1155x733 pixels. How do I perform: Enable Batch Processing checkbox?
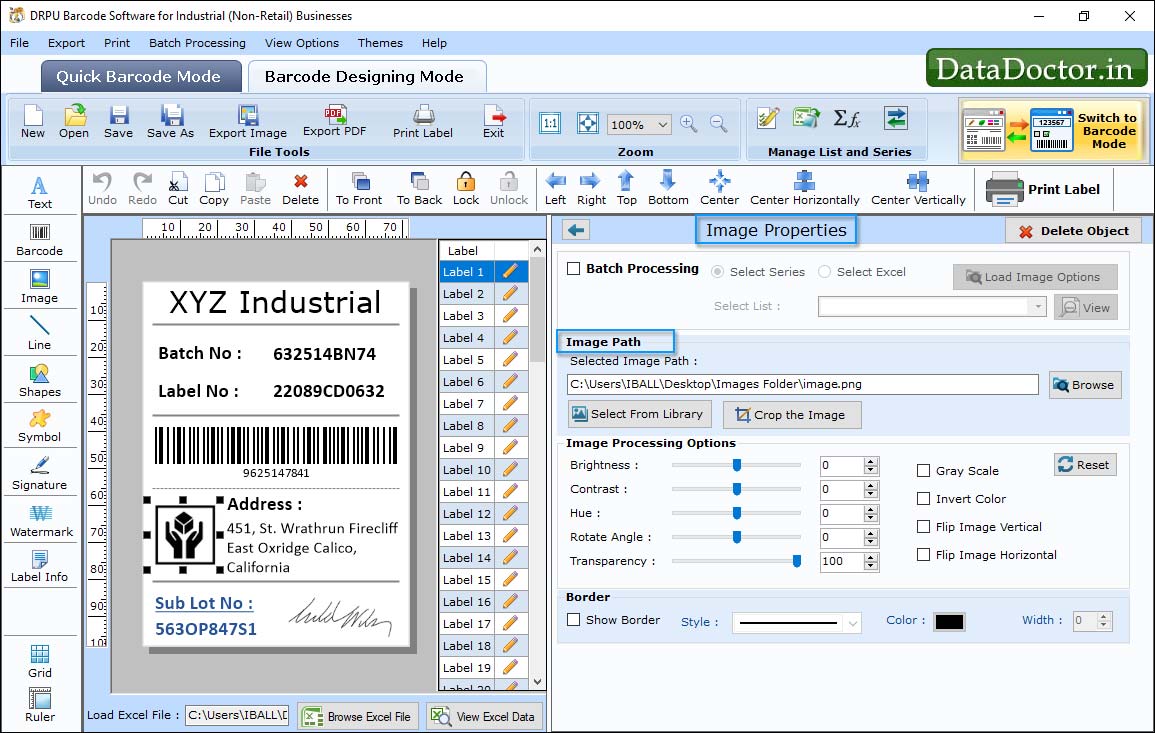[x=574, y=268]
